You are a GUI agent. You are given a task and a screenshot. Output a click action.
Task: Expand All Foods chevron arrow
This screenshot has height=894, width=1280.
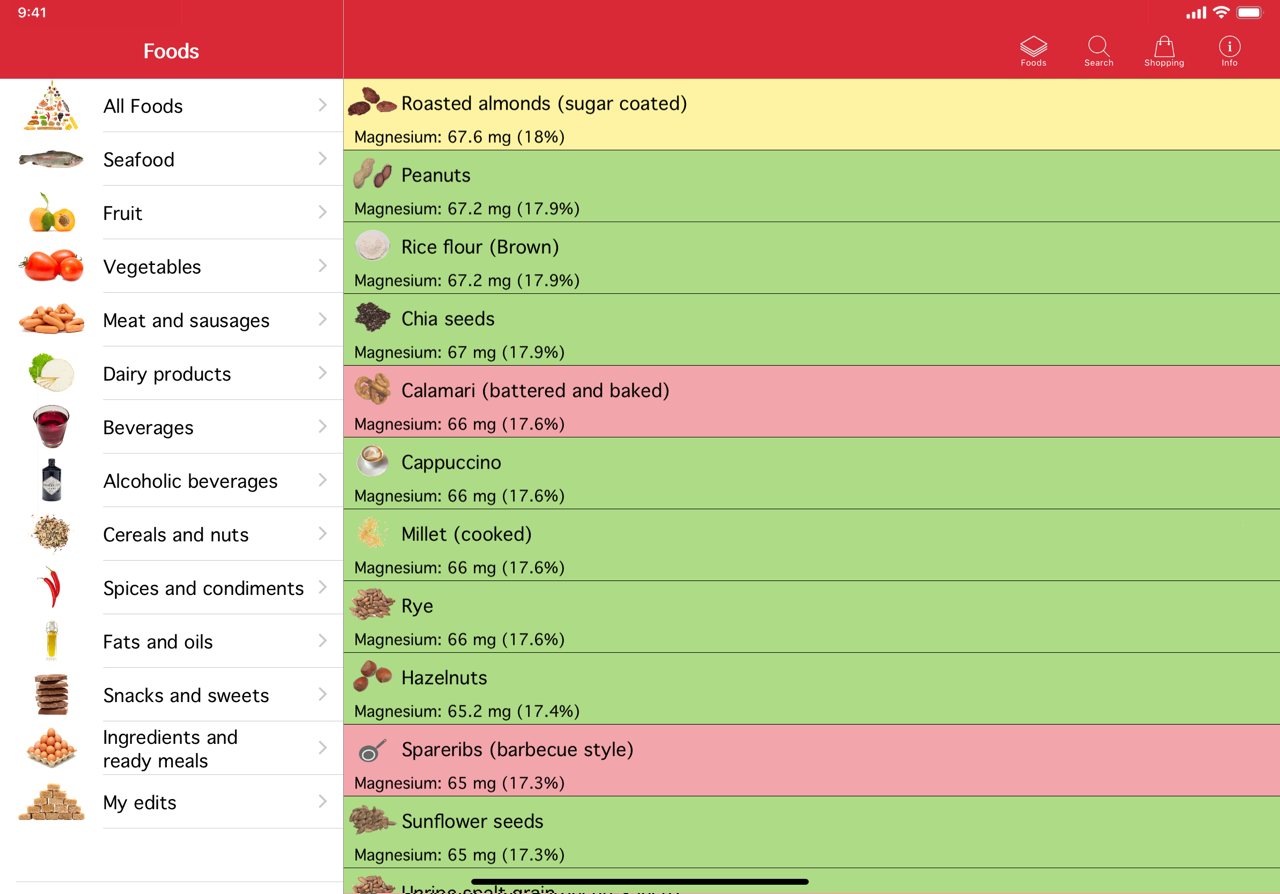(322, 105)
